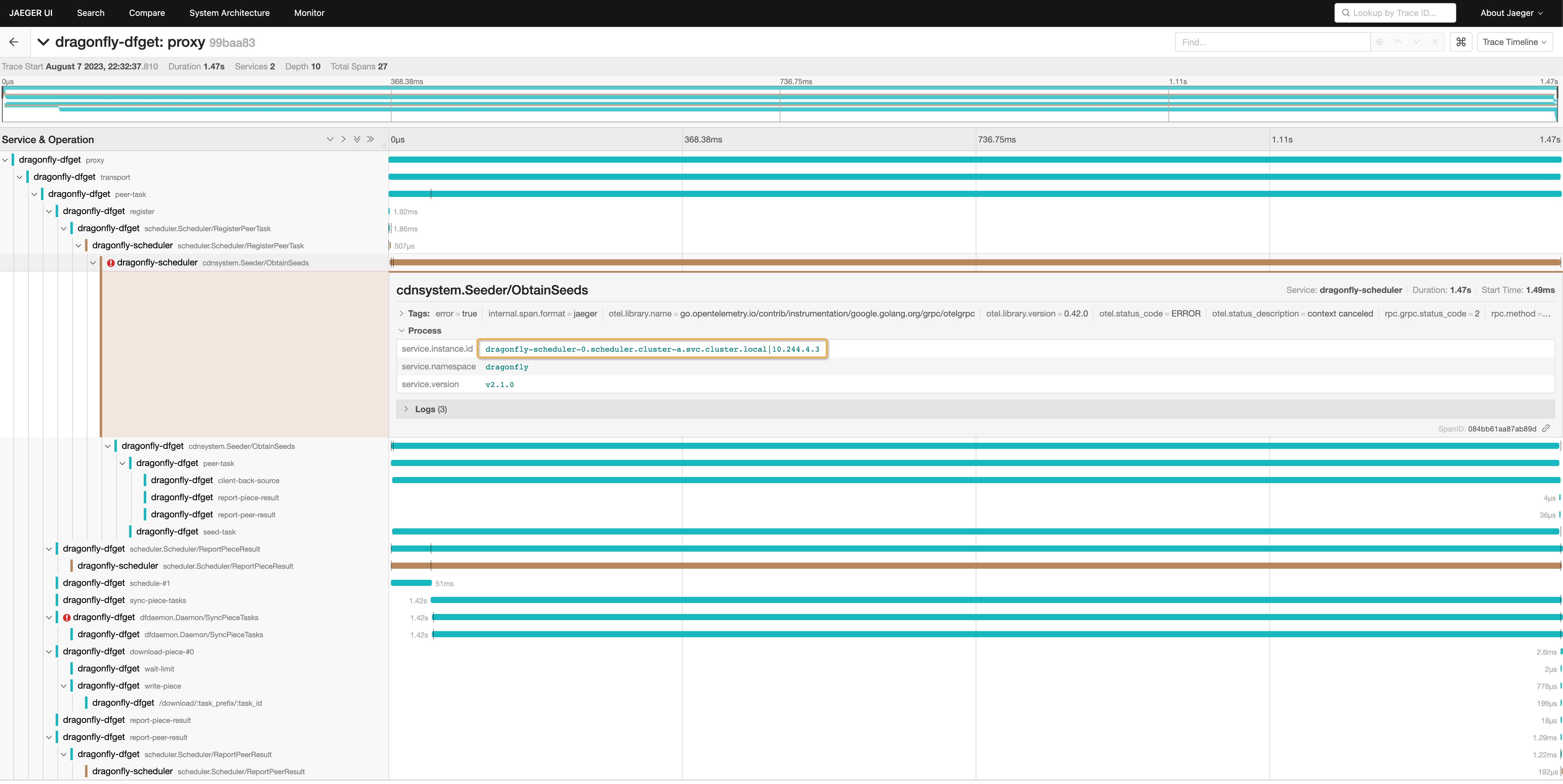Viewport: 1563px width, 784px height.
Task: Click the trace minimap overview graph
Action: pos(780,104)
